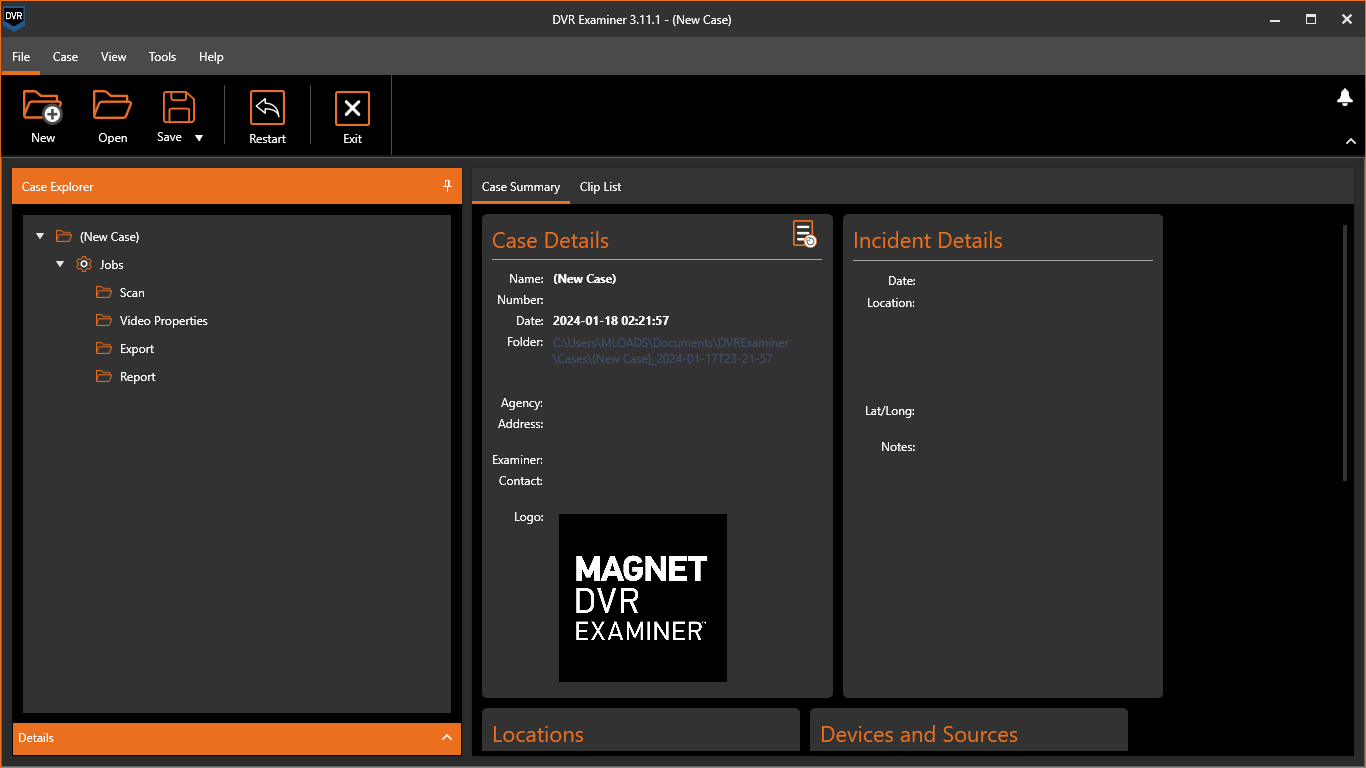Minimize the DVR Examiner window
The width and height of the screenshot is (1366, 768).
(1275, 19)
